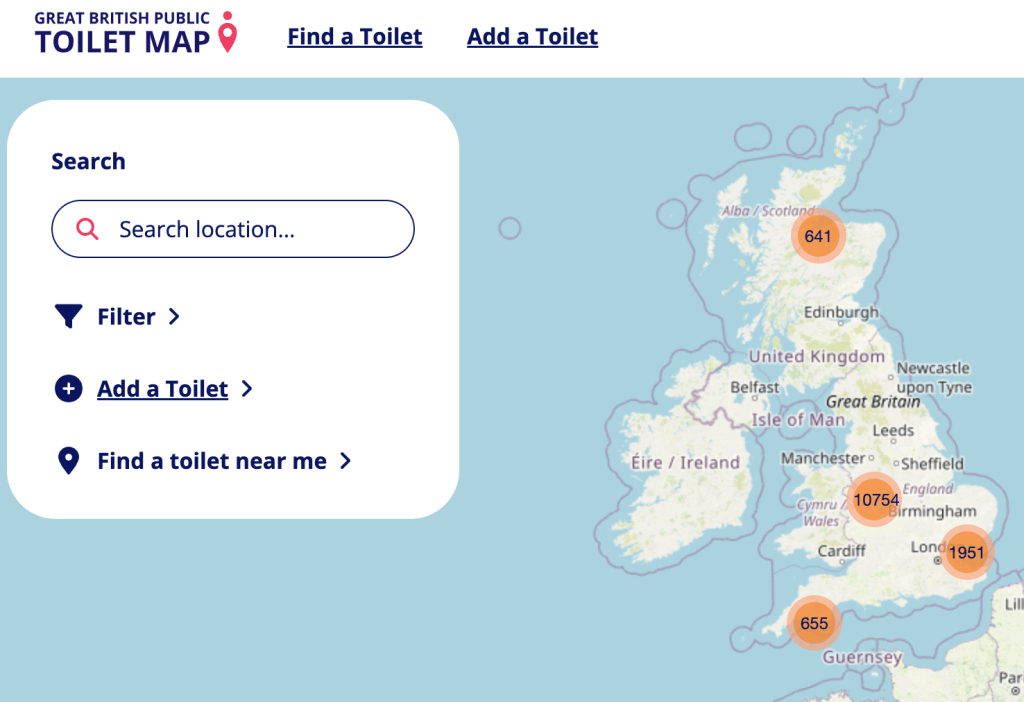This screenshot has width=1024, height=702.
Task: Click the Filter label text
Action: 126,317
